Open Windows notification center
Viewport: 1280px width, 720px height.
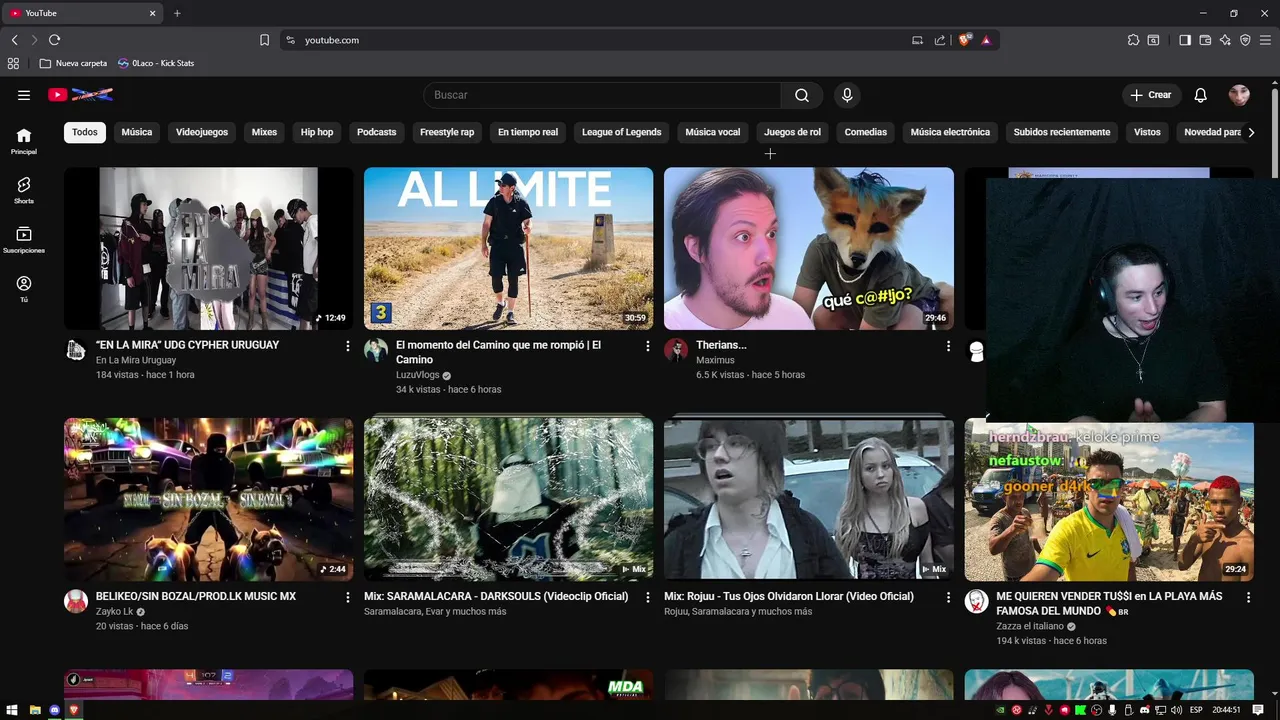tap(1258, 710)
